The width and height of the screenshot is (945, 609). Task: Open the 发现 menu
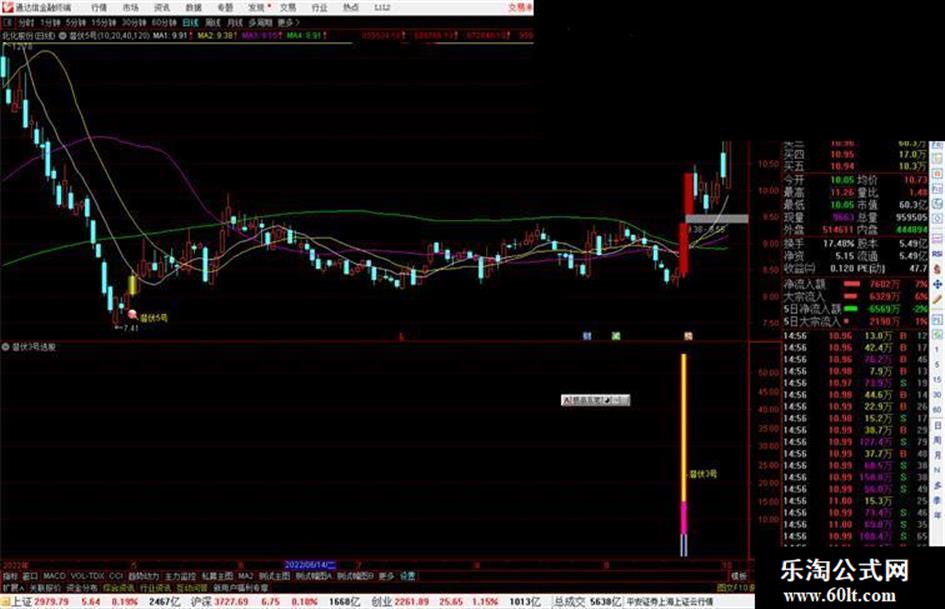[x=256, y=7]
